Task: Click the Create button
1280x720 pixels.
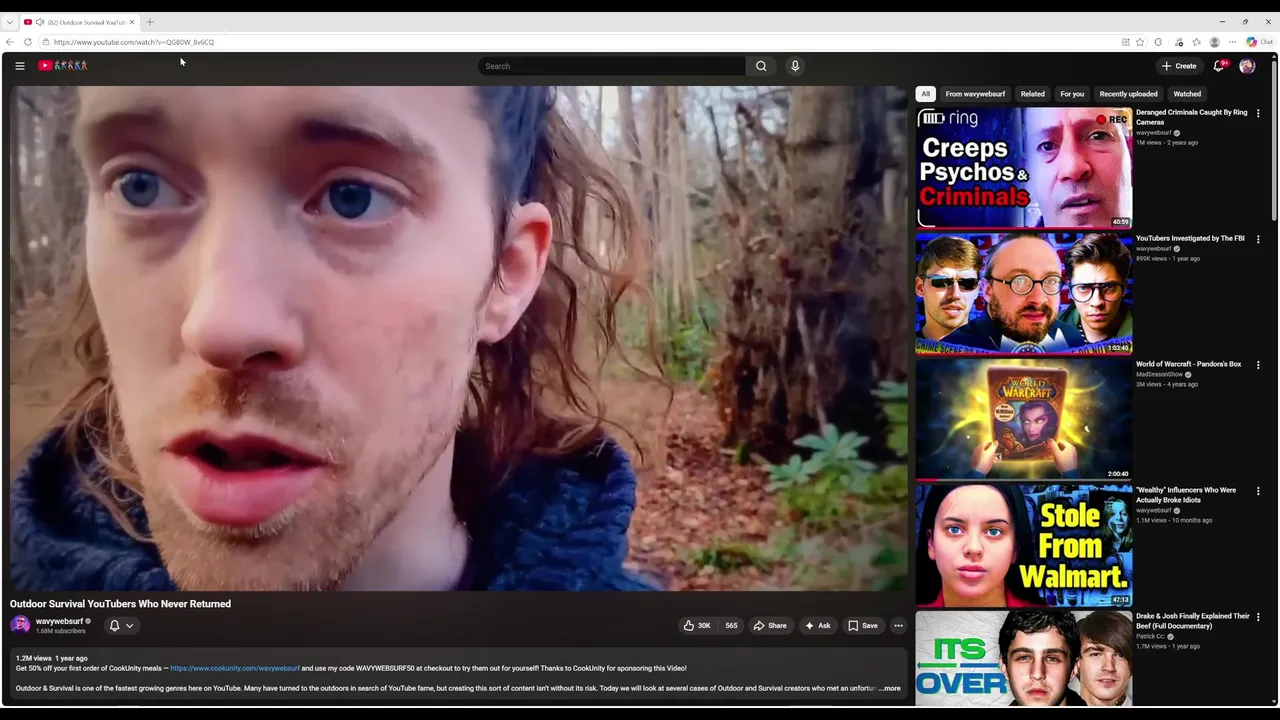Action: click(1179, 66)
